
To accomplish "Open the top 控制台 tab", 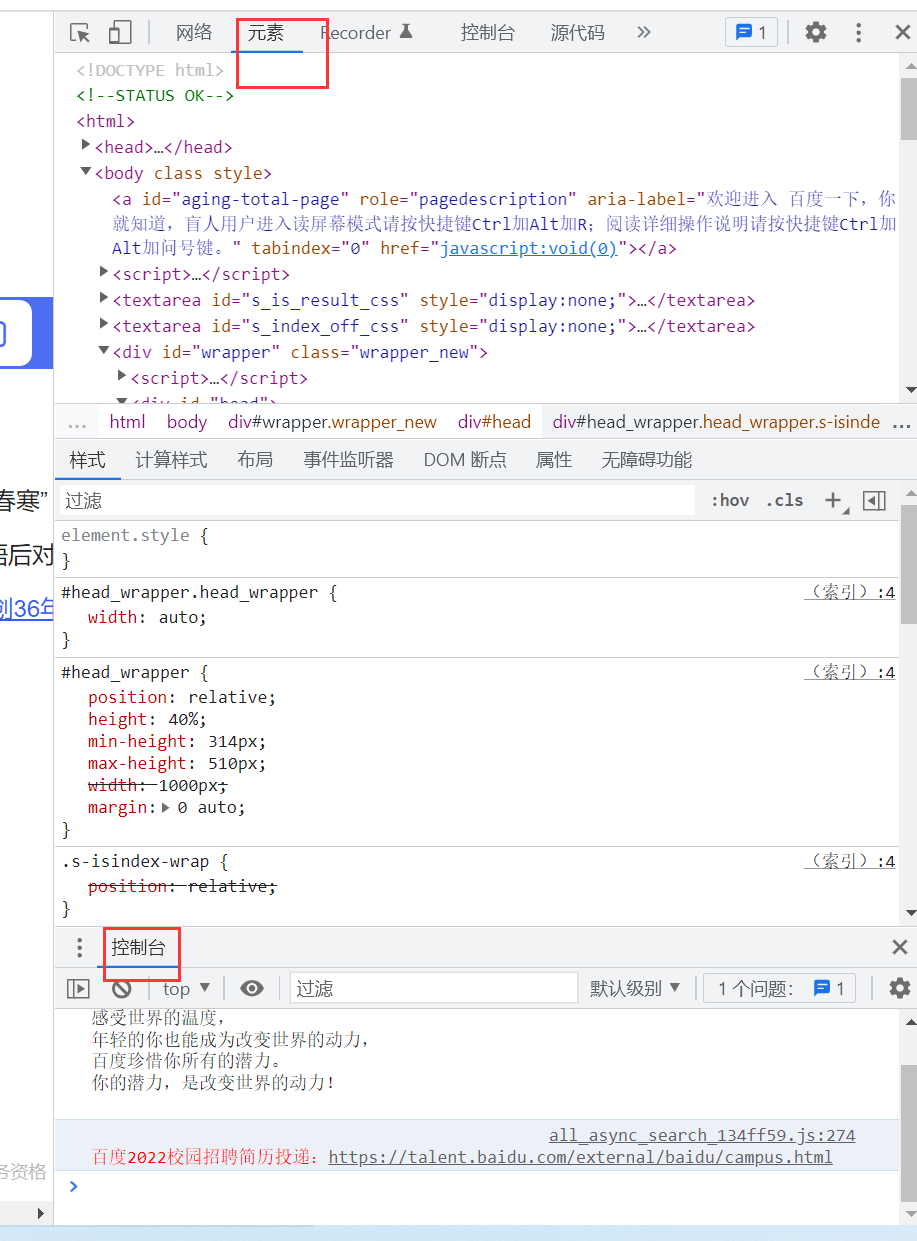I will coord(488,33).
